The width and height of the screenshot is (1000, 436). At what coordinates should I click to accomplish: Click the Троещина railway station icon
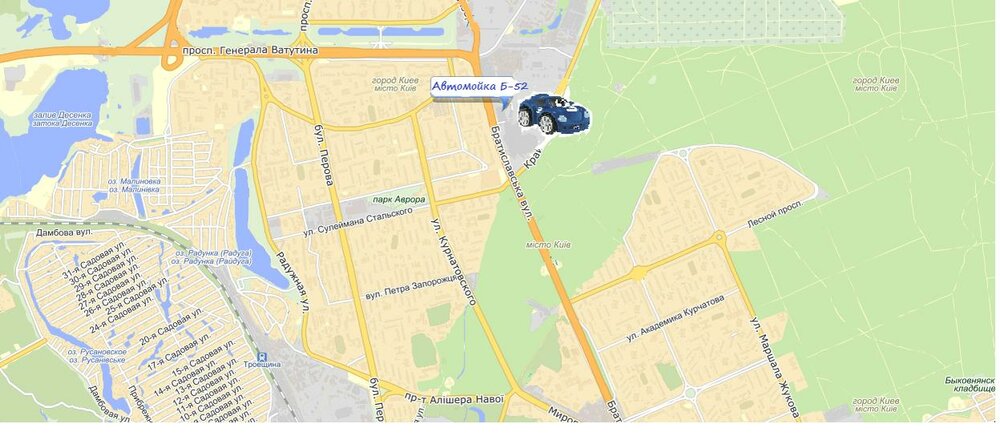point(261,357)
